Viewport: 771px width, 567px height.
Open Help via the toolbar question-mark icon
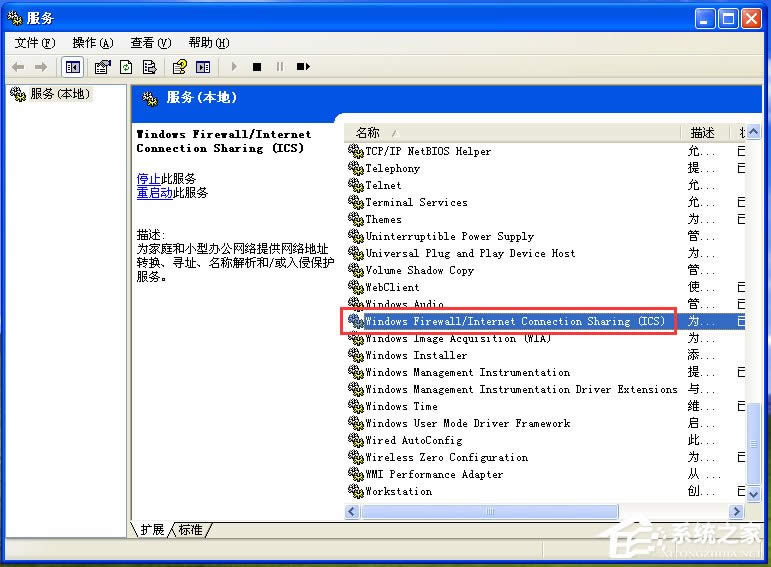(179, 67)
